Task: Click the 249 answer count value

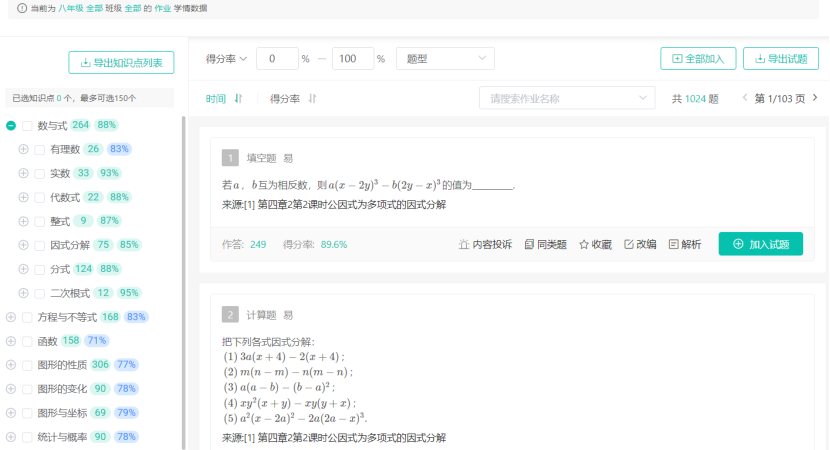Action: [258, 245]
